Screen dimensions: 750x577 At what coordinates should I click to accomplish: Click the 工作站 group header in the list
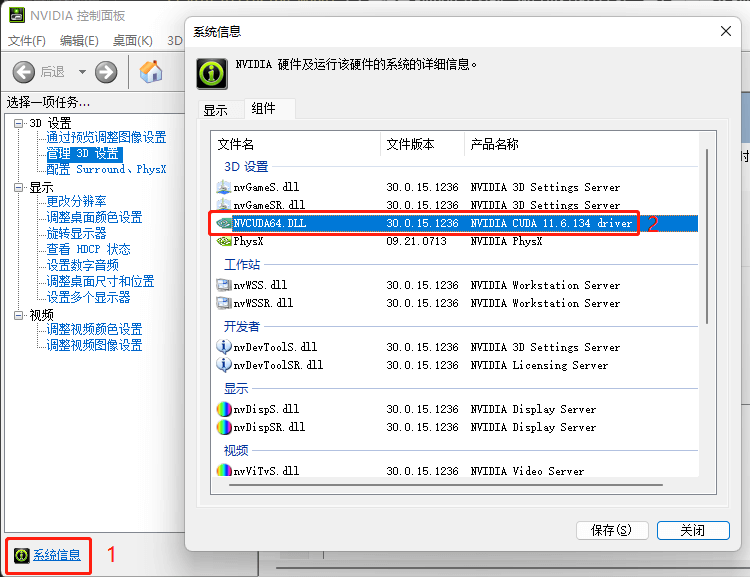(242, 265)
